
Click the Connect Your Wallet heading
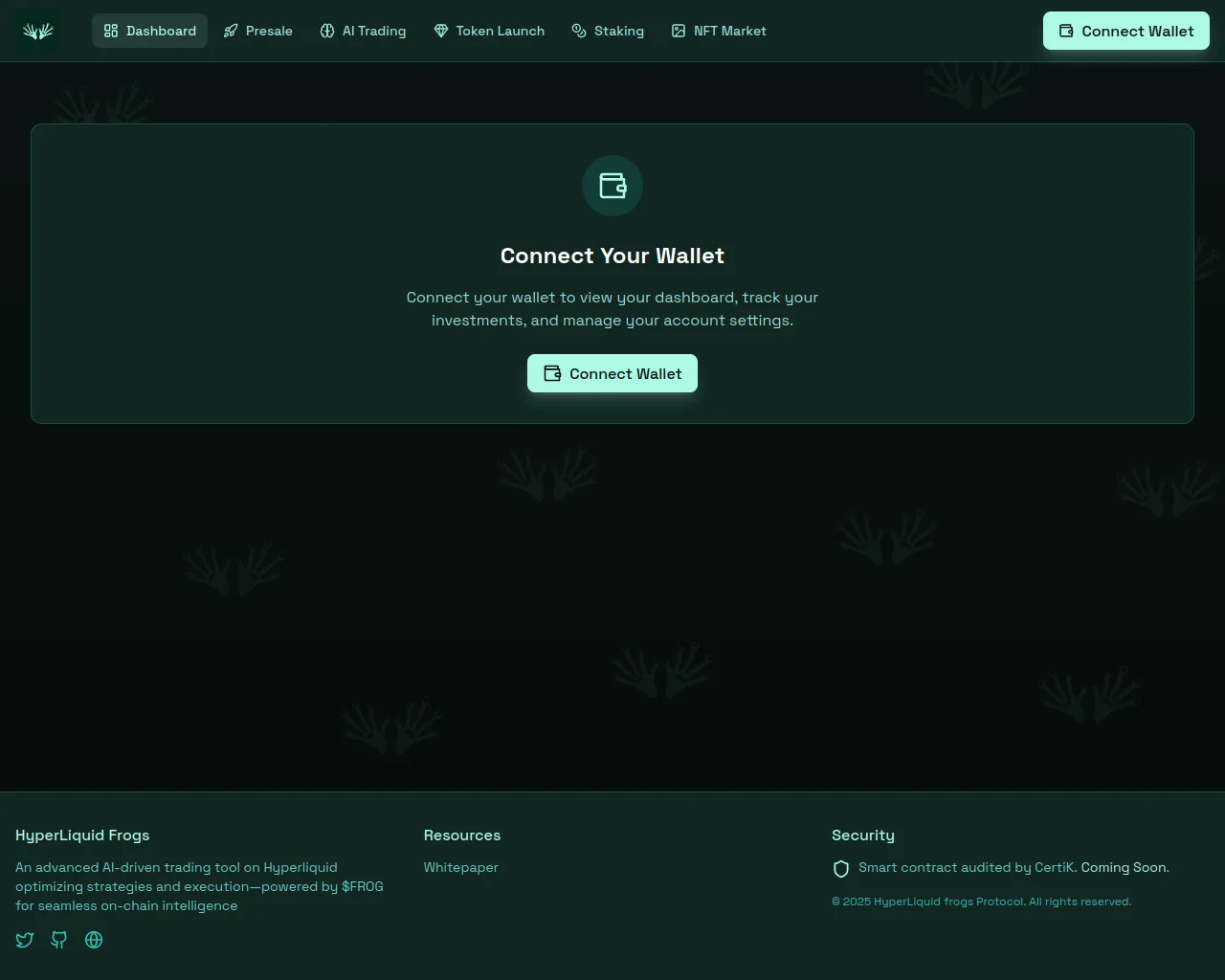[x=612, y=256]
